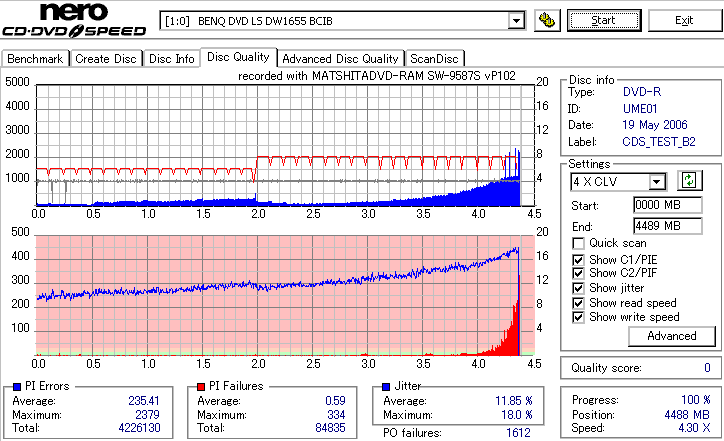Click the disc type value DVD-R
This screenshot has width=724, height=441.
pos(642,92)
